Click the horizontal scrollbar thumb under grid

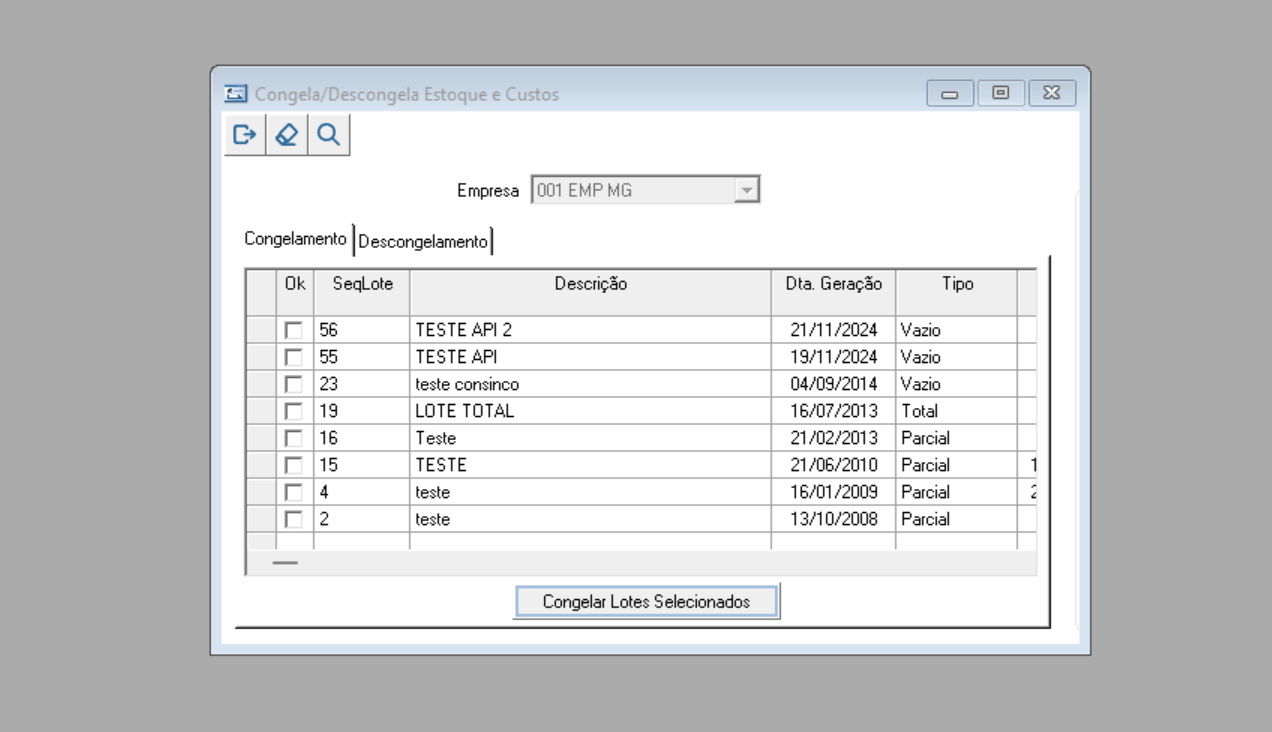click(x=285, y=563)
